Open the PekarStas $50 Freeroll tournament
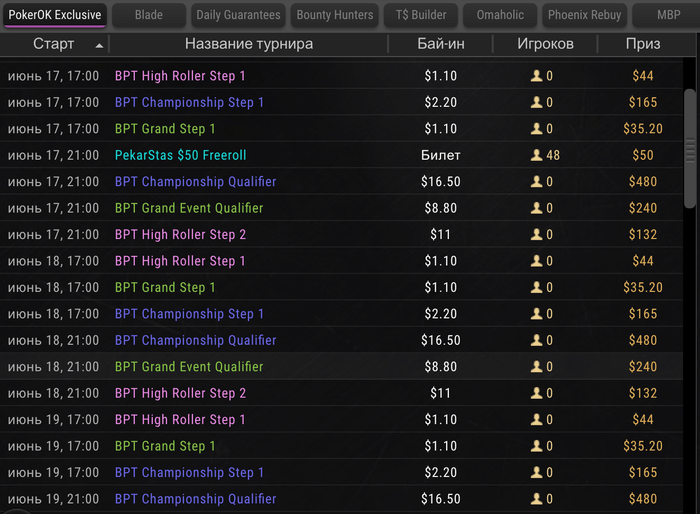The height and width of the screenshot is (514, 700). tap(180, 155)
